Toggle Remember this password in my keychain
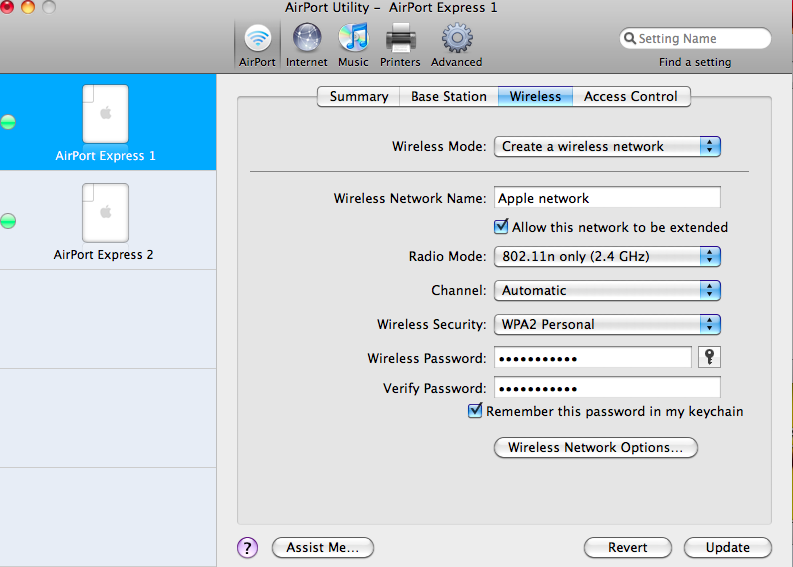The image size is (793, 567). (x=474, y=410)
